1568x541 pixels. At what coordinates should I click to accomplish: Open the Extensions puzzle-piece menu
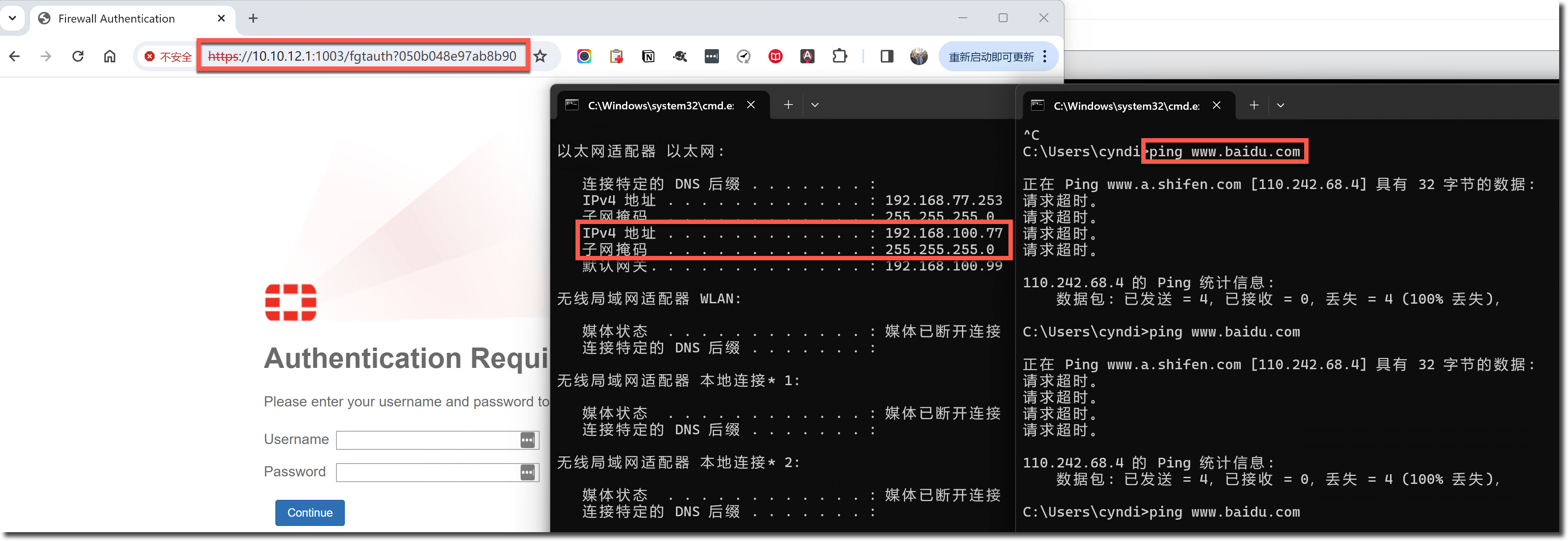point(839,57)
